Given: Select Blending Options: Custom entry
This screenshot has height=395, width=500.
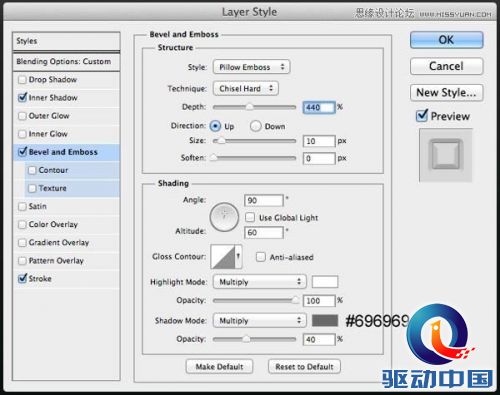Looking at the screenshot, I should pyautogui.click(x=66, y=62).
